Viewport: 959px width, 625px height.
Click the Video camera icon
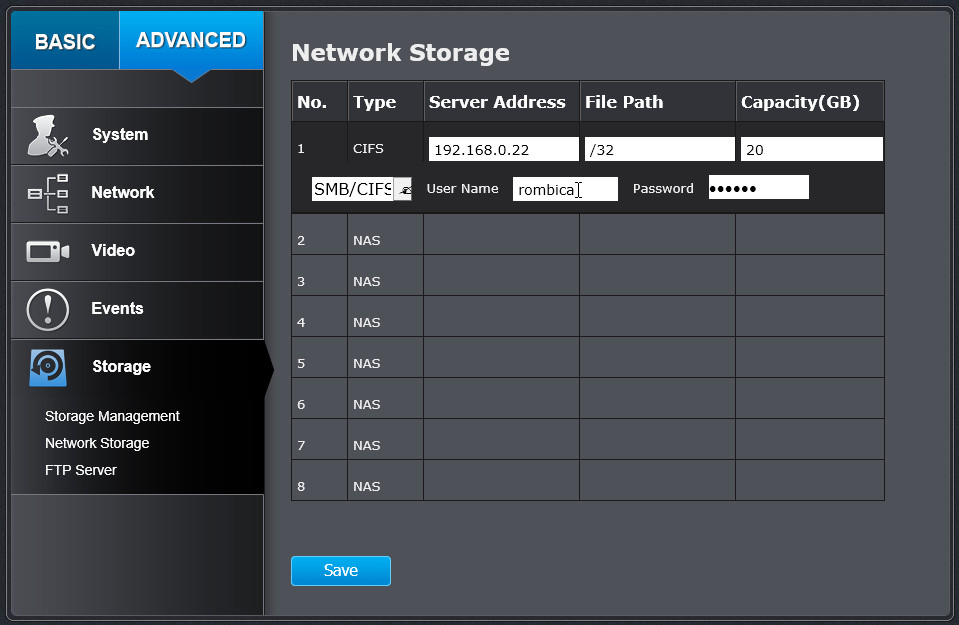(47, 251)
